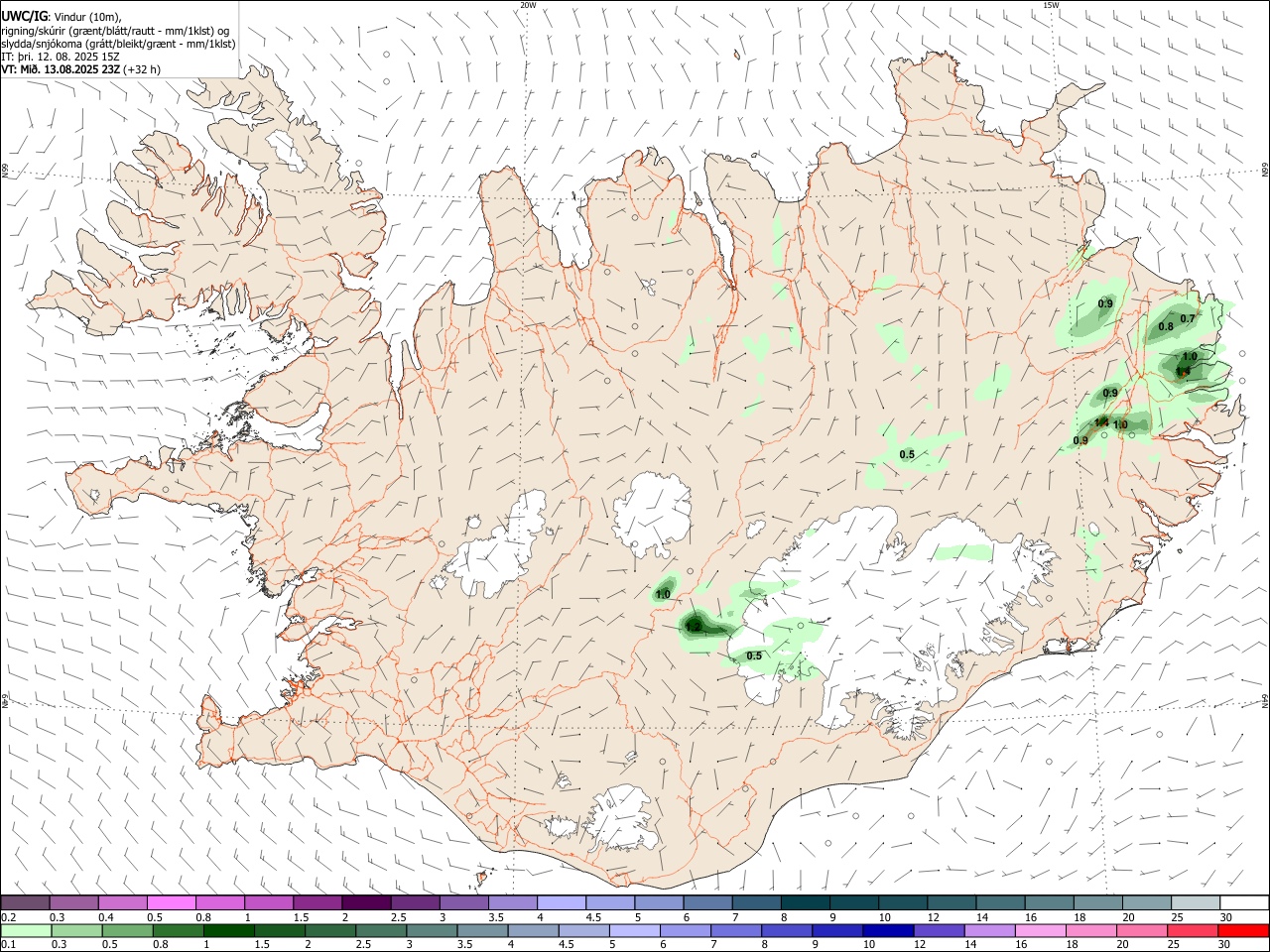Image resolution: width=1270 pixels, height=952 pixels.
Task: Click the 'slydda/snjókoma' snow legend description line
Action: tap(118, 44)
